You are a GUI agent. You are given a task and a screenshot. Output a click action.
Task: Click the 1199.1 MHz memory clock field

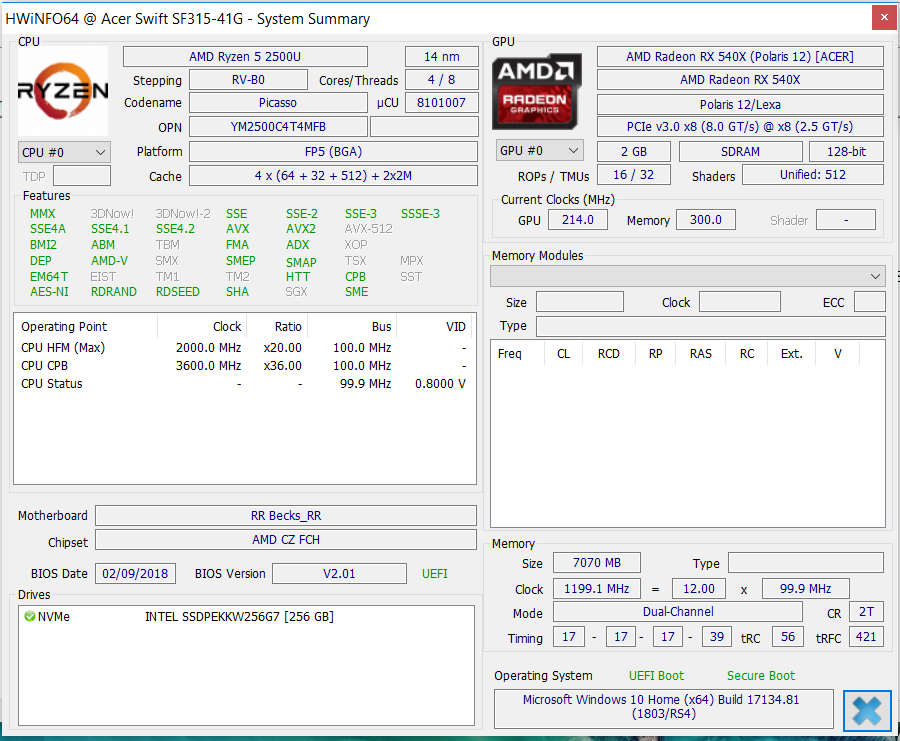597,588
